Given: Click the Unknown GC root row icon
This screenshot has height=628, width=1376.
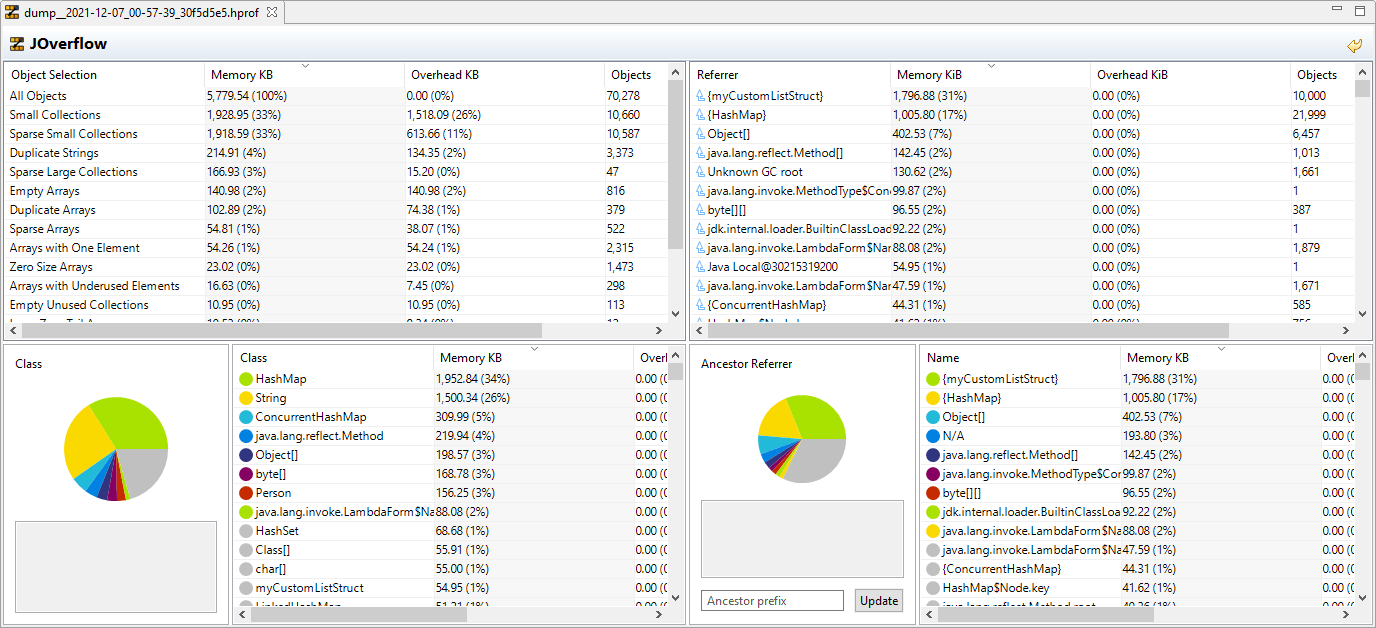Looking at the screenshot, I should tap(701, 172).
